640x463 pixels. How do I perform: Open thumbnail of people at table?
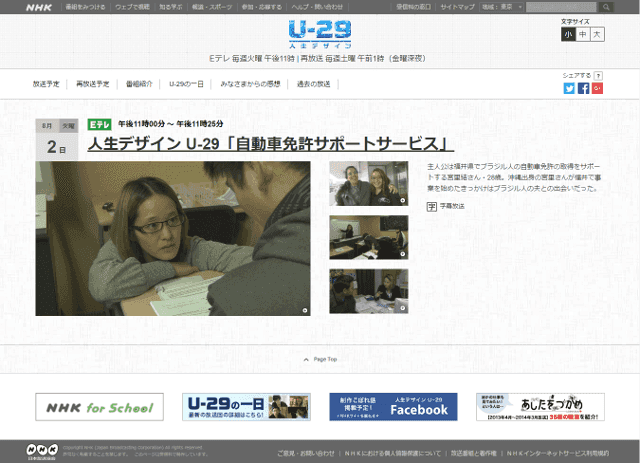(369, 291)
